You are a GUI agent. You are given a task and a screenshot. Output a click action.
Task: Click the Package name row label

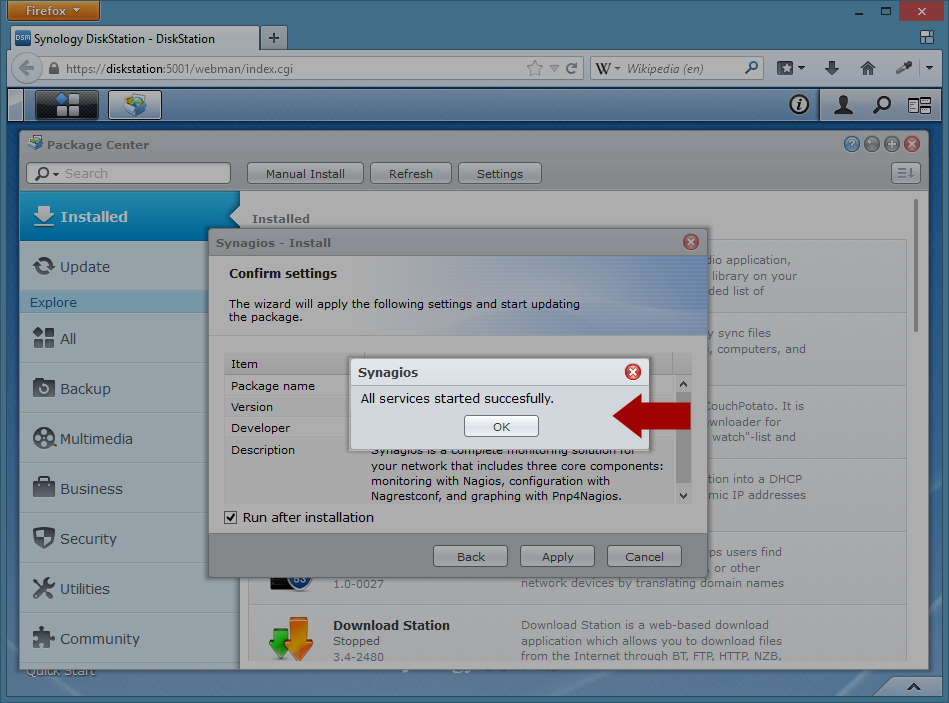click(x=272, y=386)
